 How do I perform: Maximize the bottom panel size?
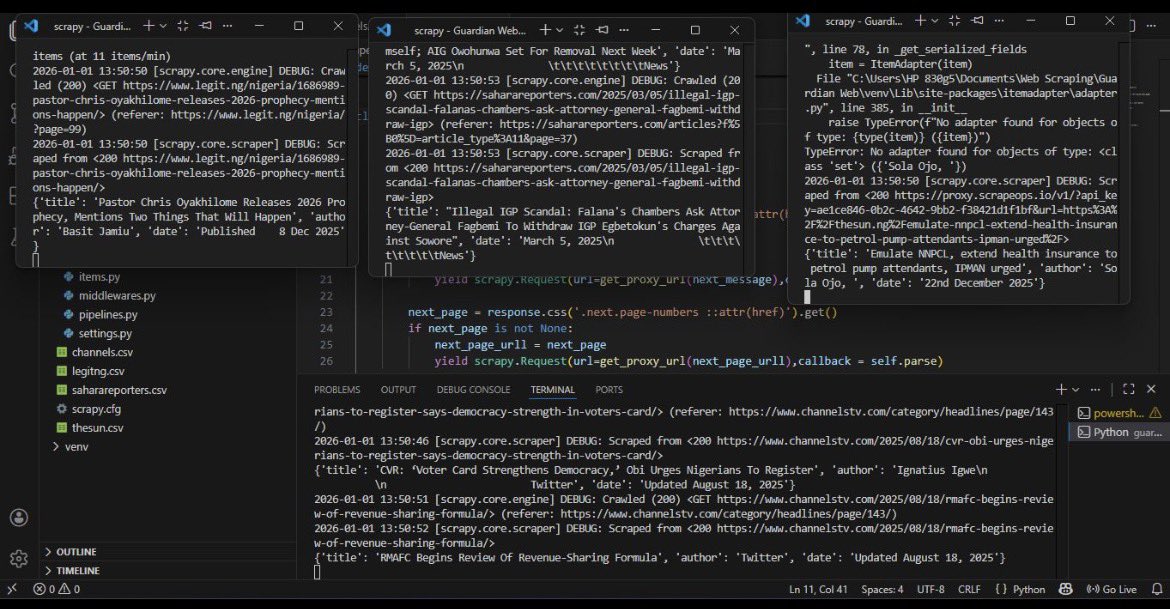(x=1128, y=389)
